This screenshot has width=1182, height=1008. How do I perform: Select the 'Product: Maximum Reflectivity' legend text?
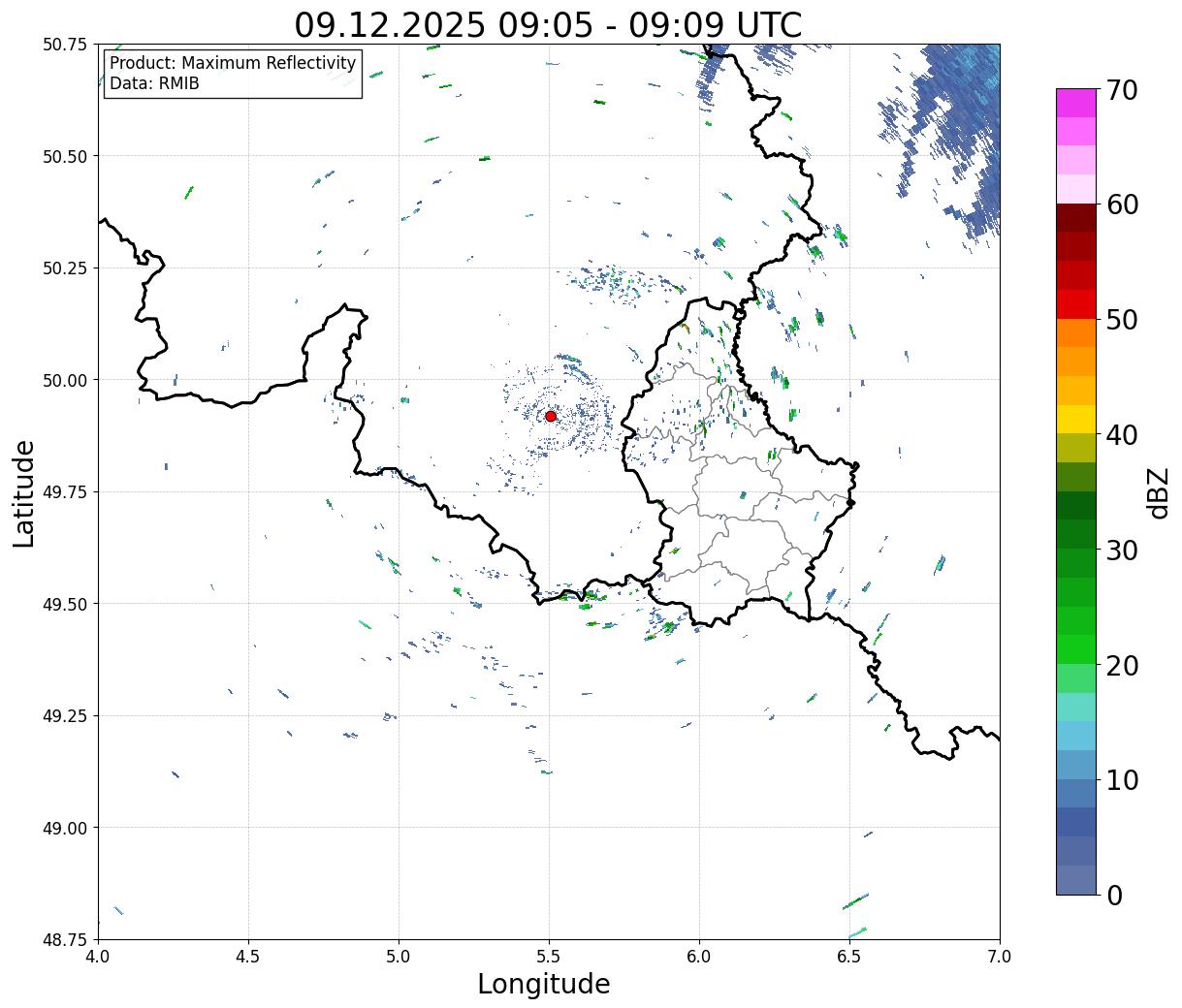click(233, 64)
